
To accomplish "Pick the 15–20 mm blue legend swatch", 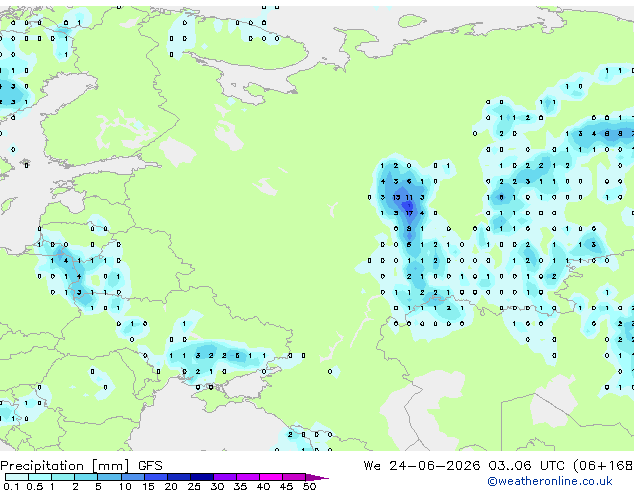I will pos(155,477).
